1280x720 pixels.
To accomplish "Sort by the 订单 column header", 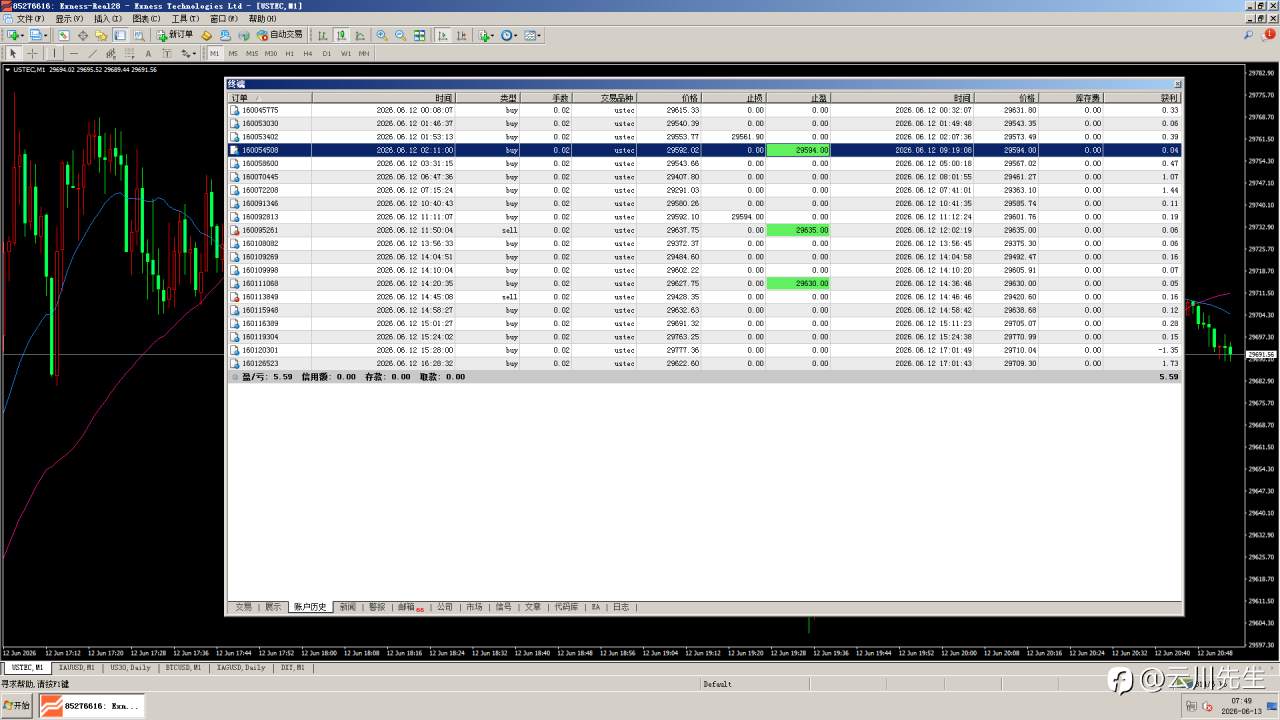I will (x=270, y=98).
